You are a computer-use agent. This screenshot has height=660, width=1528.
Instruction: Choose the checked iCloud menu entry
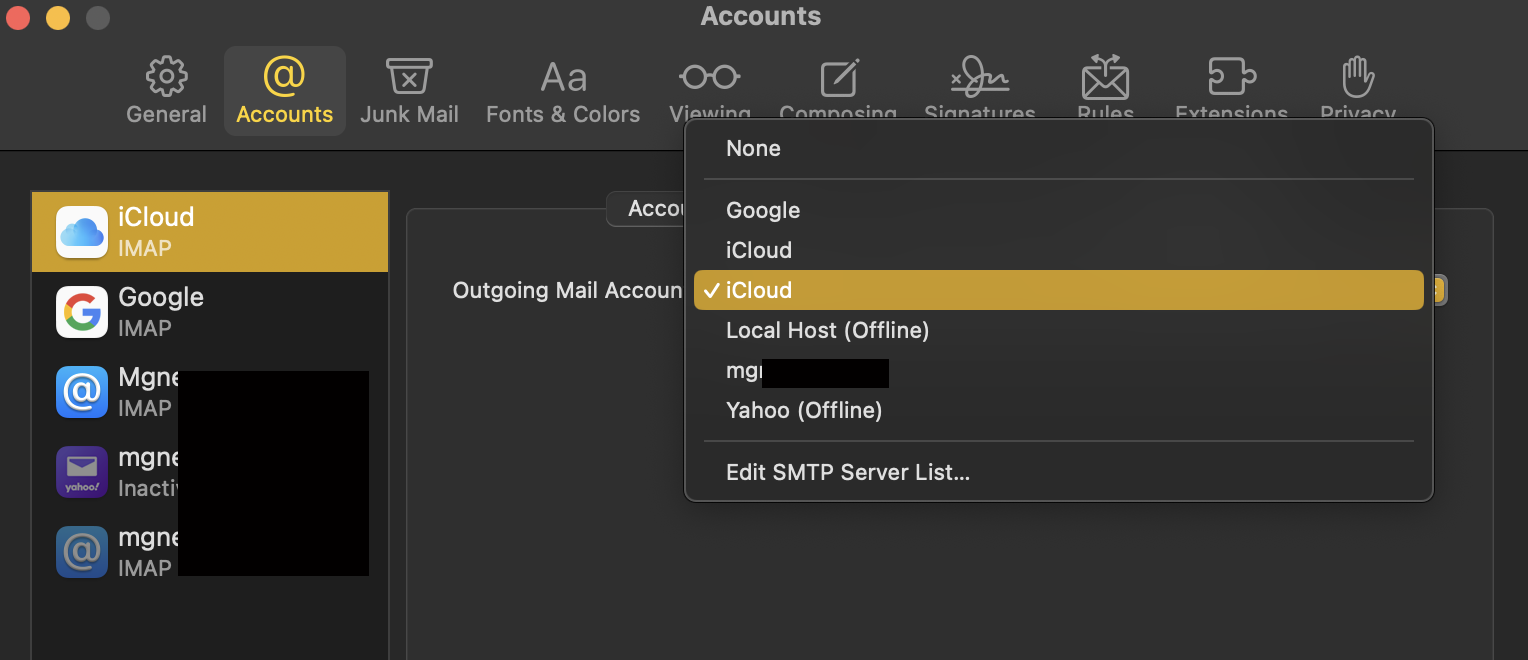[x=1058, y=290]
